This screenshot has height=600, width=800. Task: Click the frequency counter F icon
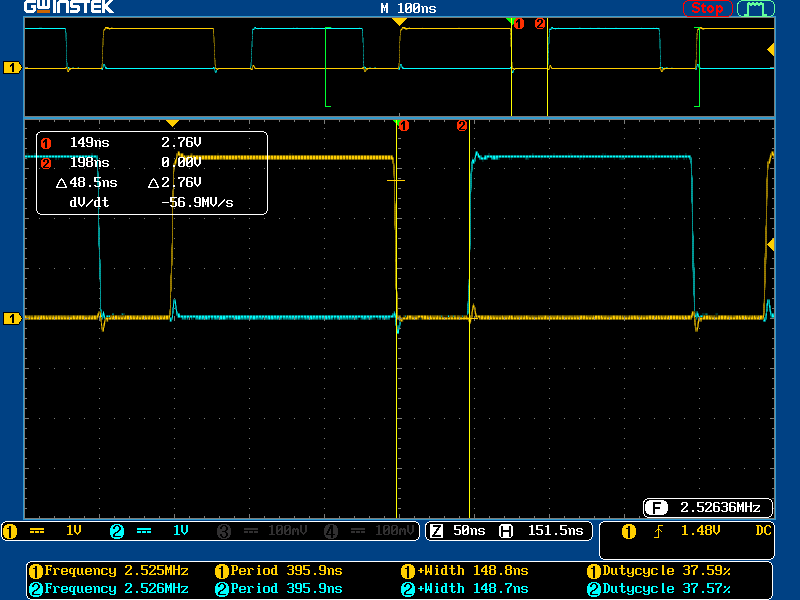tap(656, 508)
